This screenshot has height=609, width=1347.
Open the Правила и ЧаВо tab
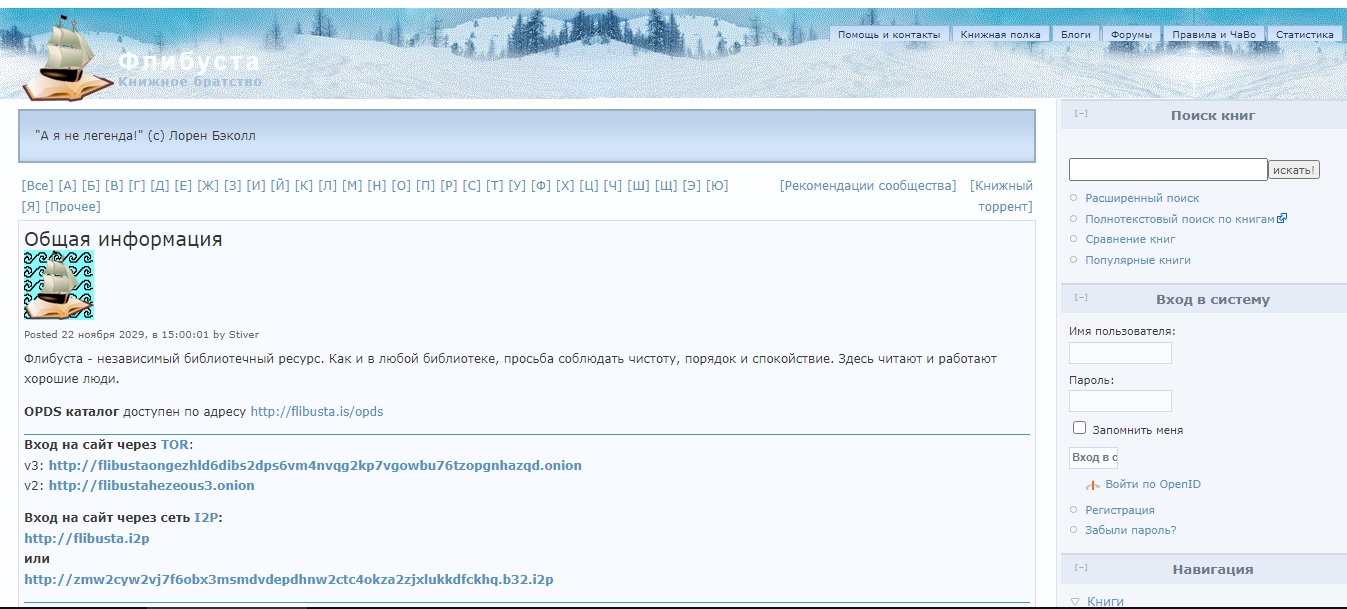(x=1214, y=34)
